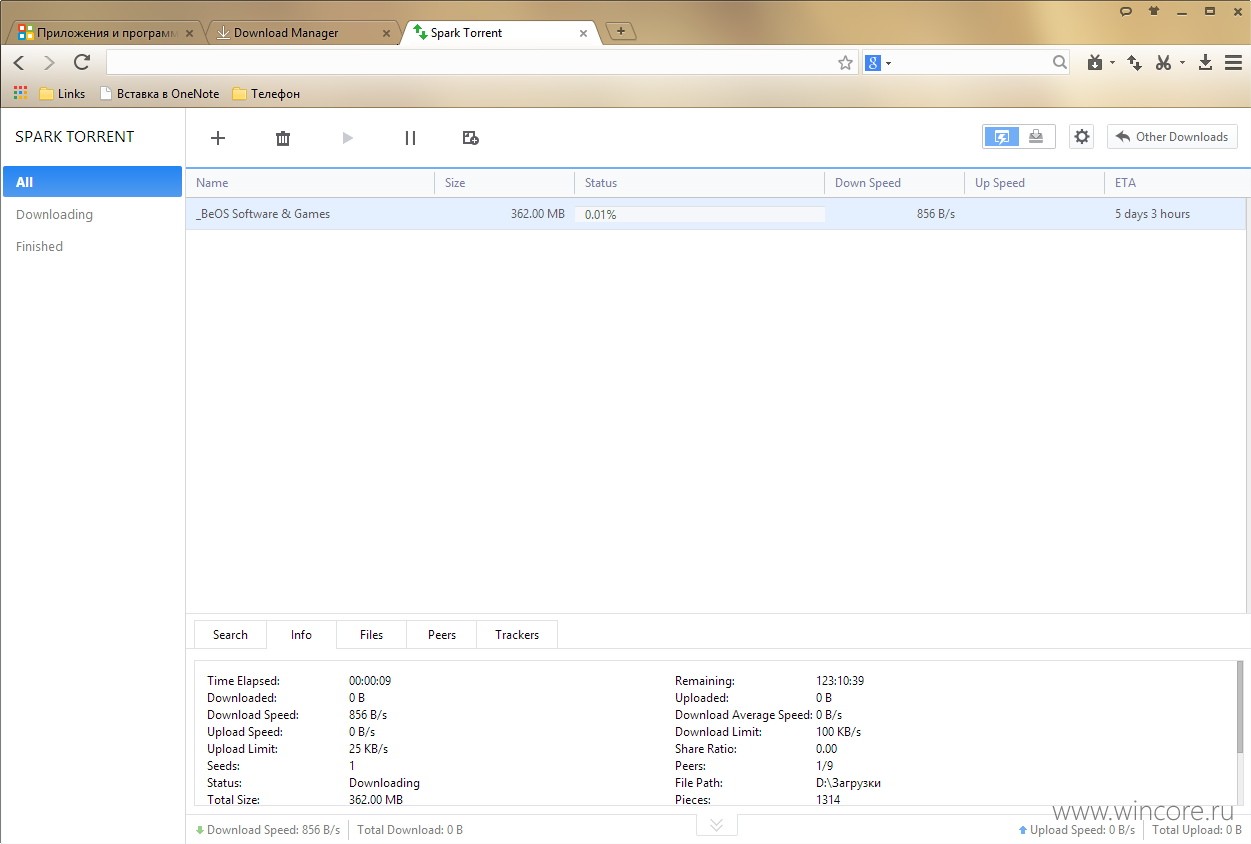Open the apps grid in bookmarks bar

(x=20, y=93)
